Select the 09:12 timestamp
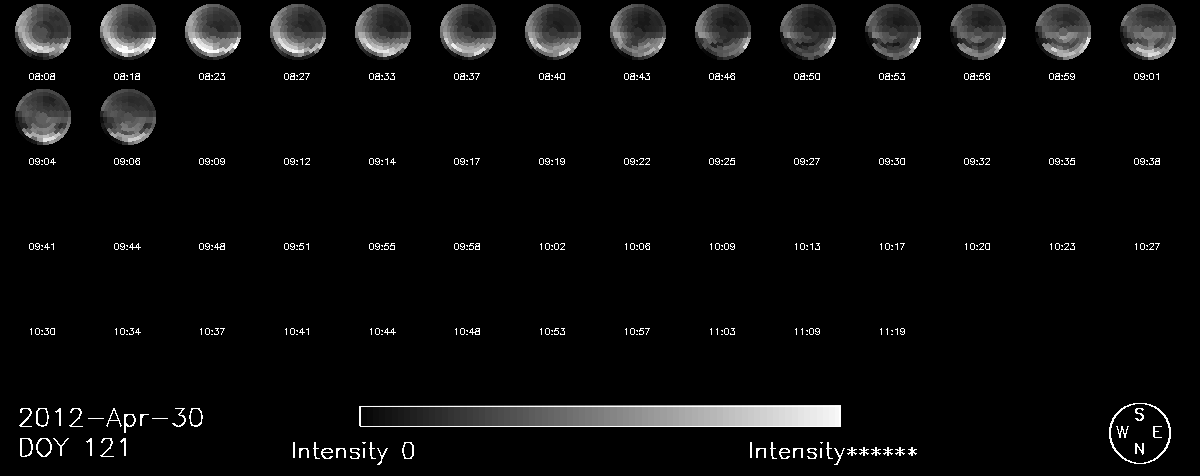1200x476 pixels. pos(297,161)
